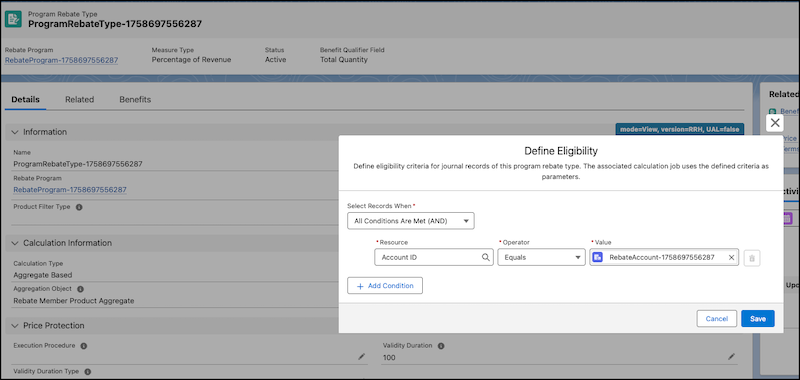Show info tooltip for Execution Procedure
This screenshot has height=380, width=800.
click(x=84, y=346)
